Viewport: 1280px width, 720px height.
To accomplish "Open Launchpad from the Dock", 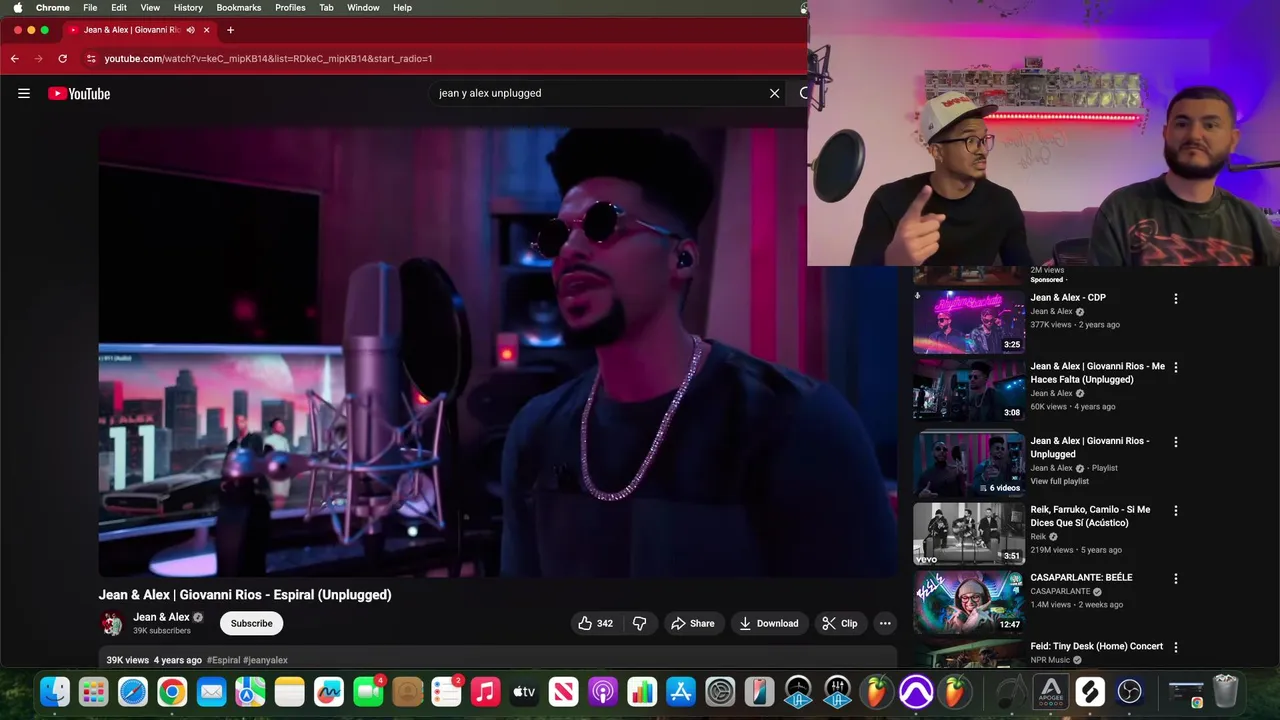I will pyautogui.click(x=94, y=691).
